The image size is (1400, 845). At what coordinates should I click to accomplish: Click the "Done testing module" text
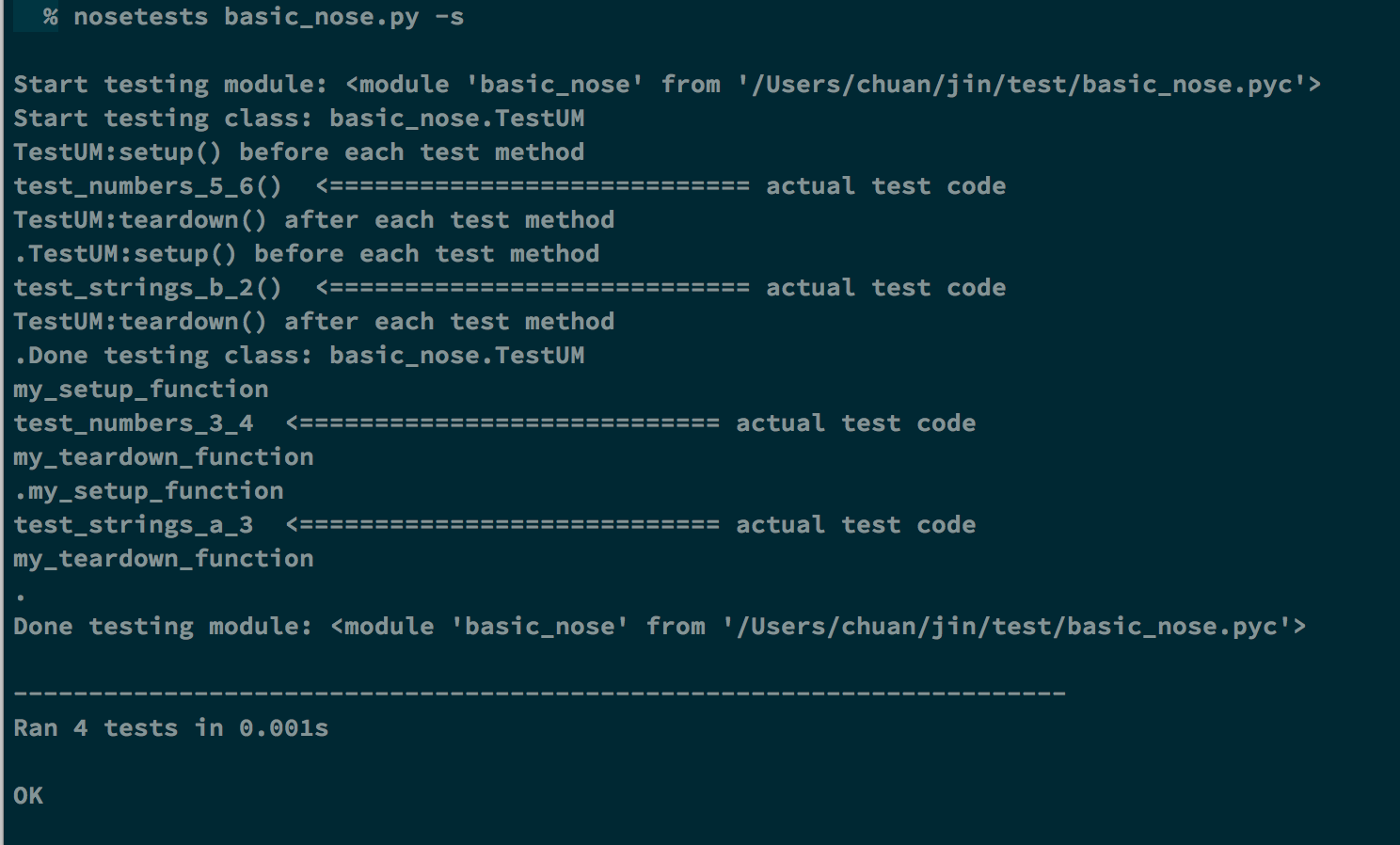[162, 627]
